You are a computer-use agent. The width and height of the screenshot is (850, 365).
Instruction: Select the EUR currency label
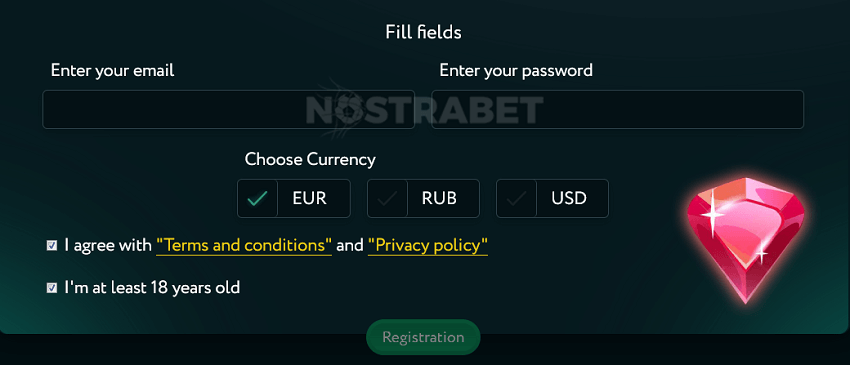[310, 198]
